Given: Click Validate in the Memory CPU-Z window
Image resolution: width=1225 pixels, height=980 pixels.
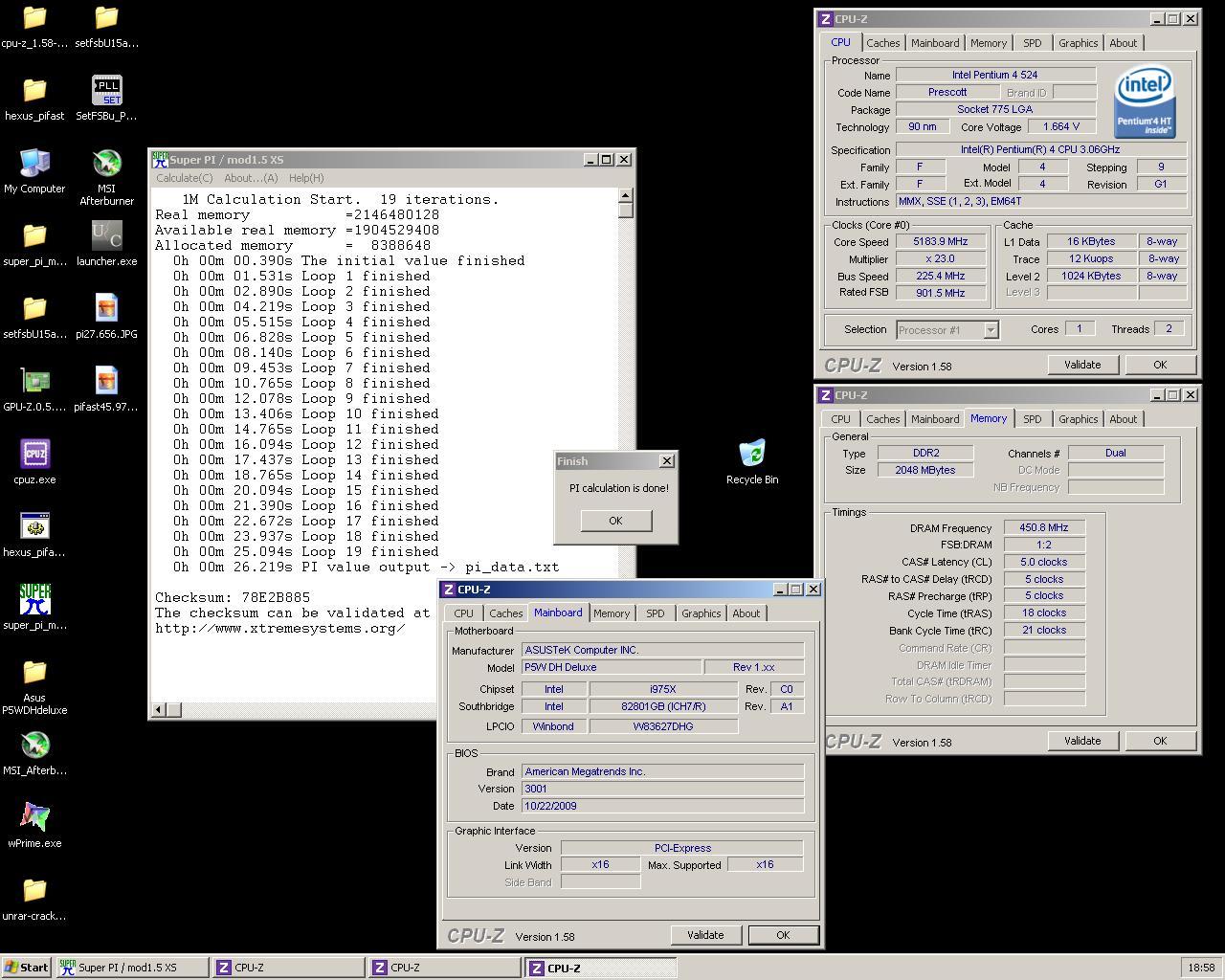Looking at the screenshot, I should (x=1082, y=741).
